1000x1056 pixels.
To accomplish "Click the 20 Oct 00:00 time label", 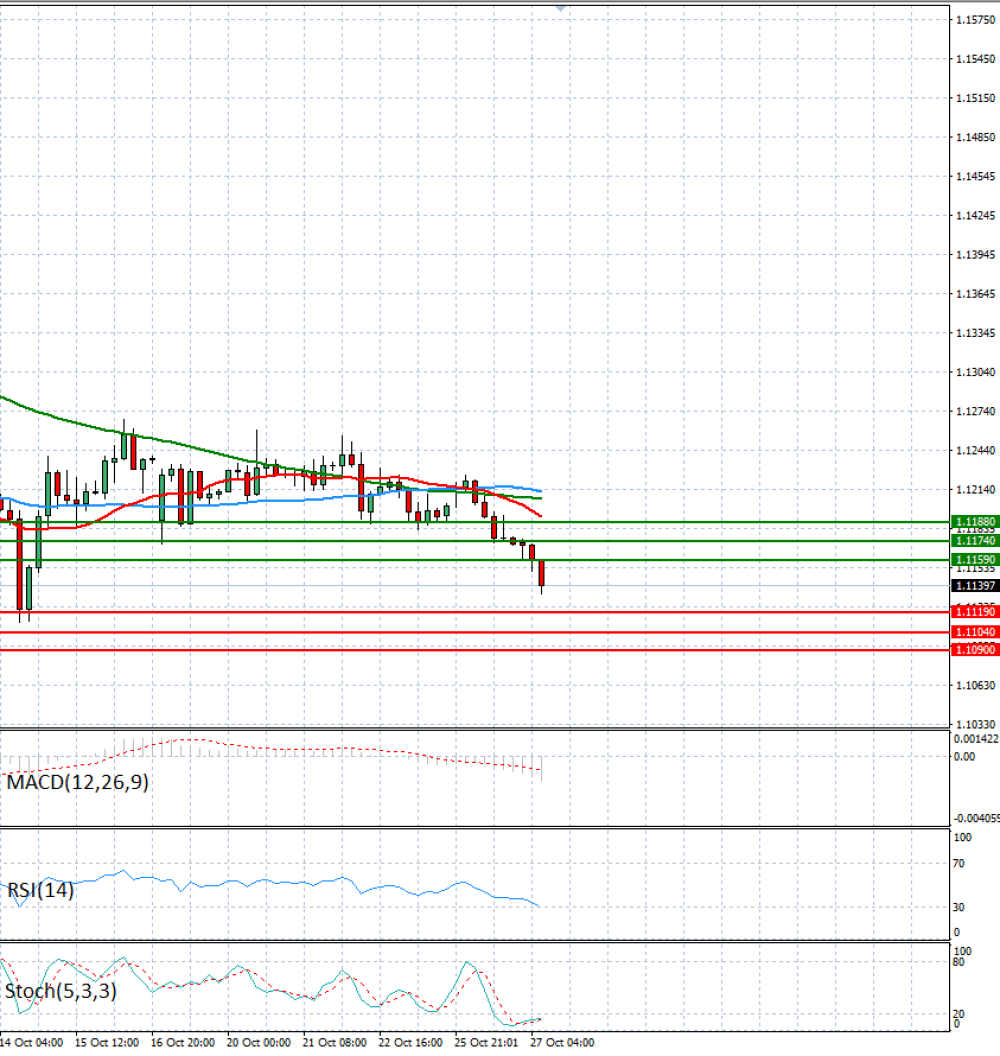I will click(259, 1043).
